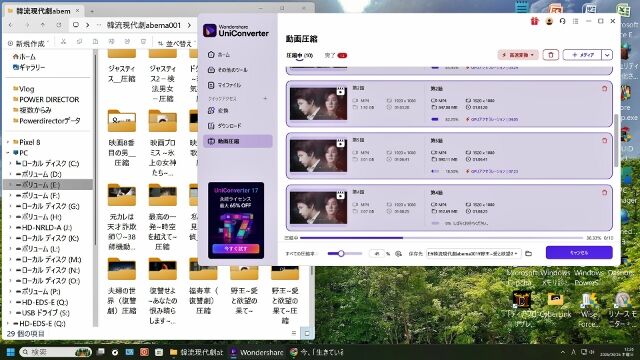Image resolution: width=640 pixels, height=360 pixels.
Task: Click 今すぐ試す in the UniConverter 17 ad
Action: [x=236, y=249]
